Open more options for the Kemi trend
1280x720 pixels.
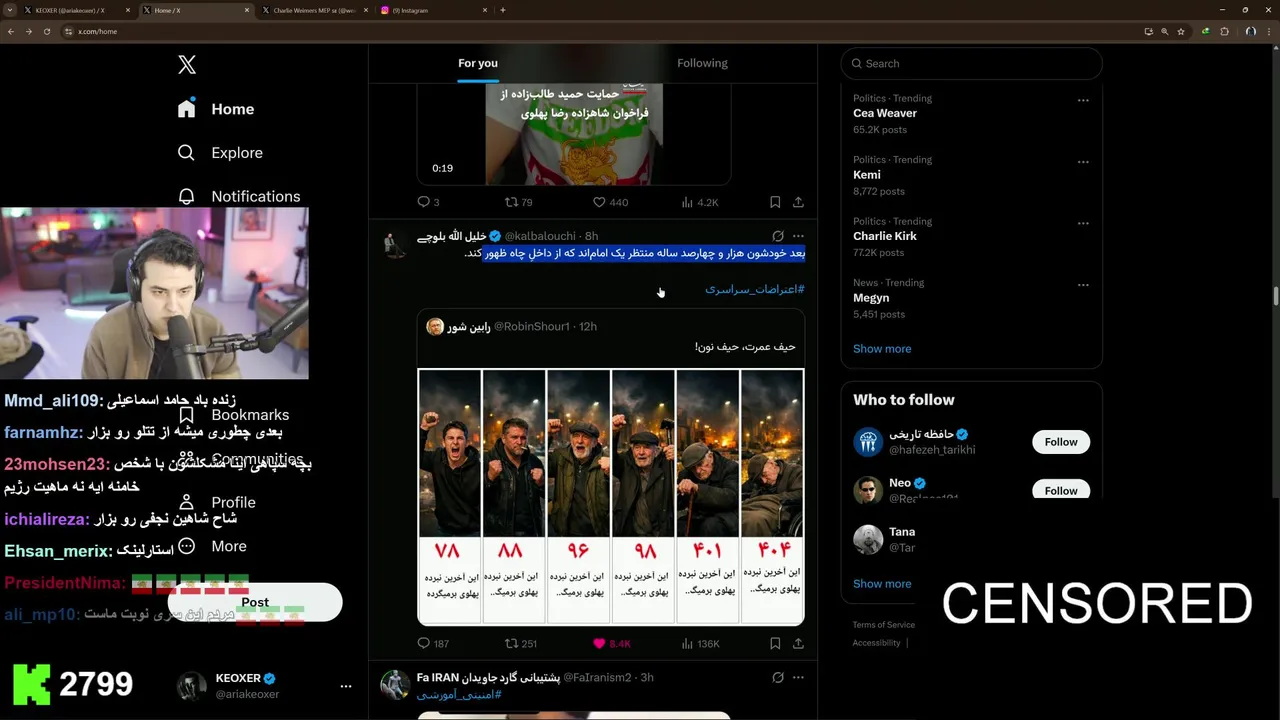(x=1083, y=162)
